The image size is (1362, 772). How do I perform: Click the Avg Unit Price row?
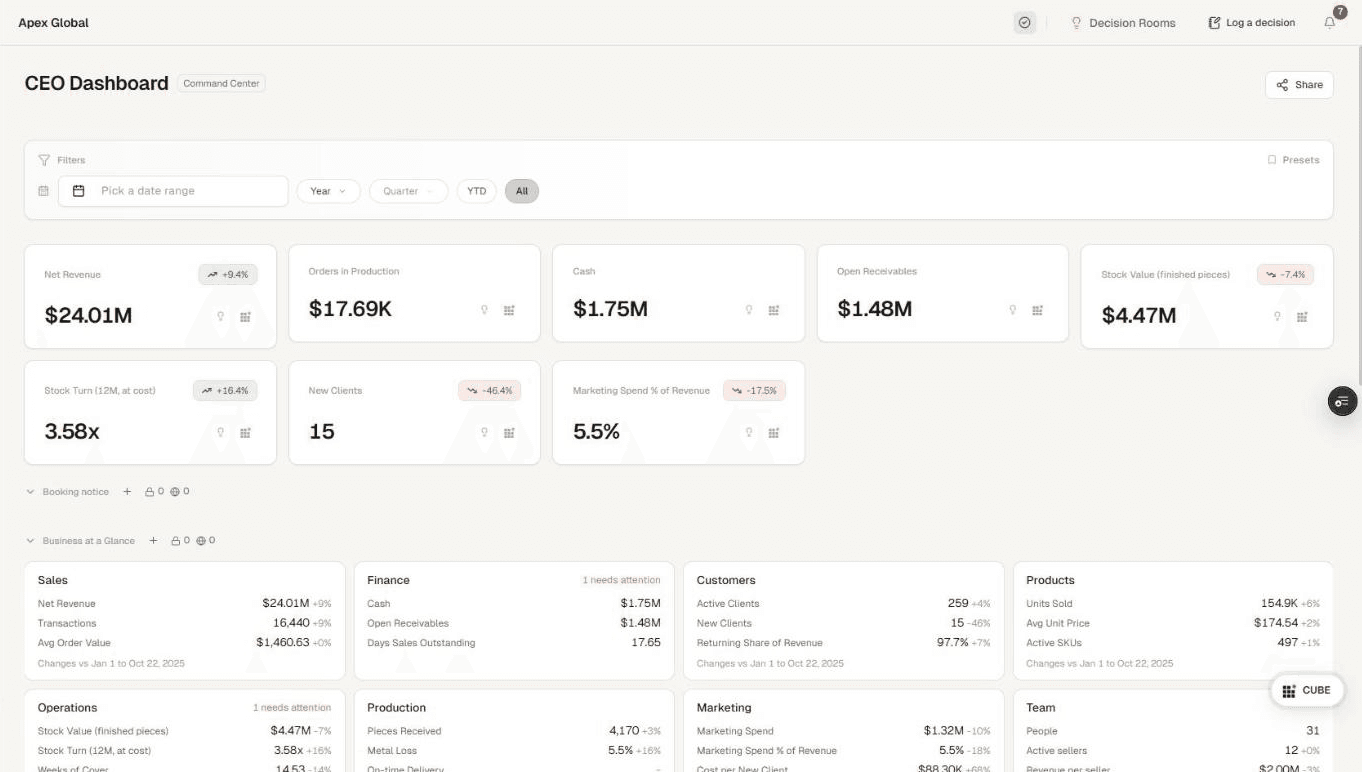(1173, 623)
